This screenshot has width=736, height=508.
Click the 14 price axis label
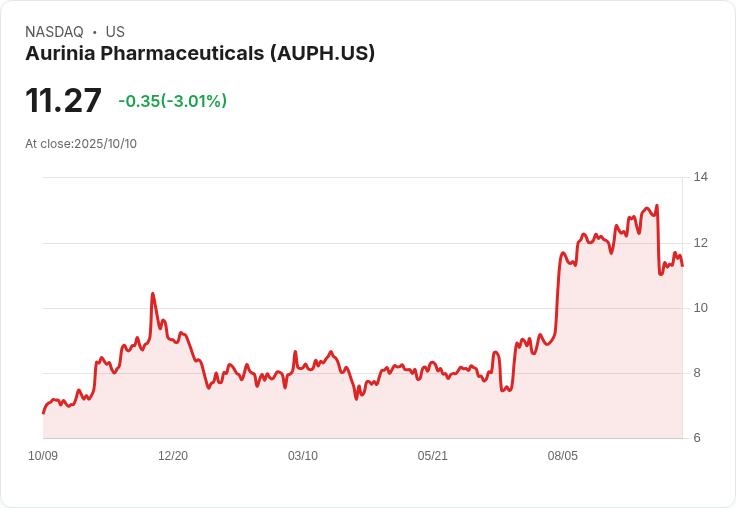(700, 178)
